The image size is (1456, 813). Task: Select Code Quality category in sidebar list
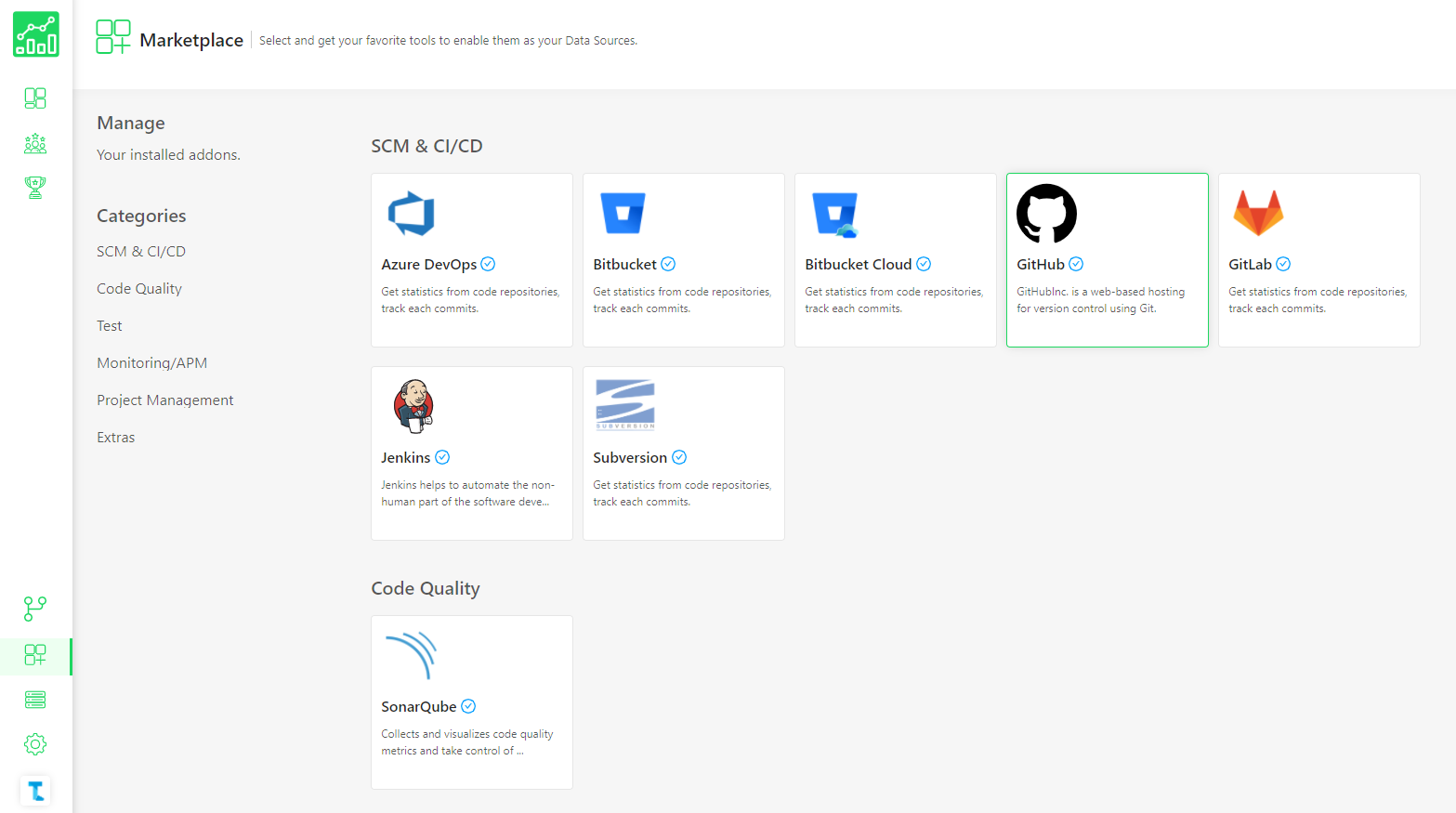(x=139, y=289)
